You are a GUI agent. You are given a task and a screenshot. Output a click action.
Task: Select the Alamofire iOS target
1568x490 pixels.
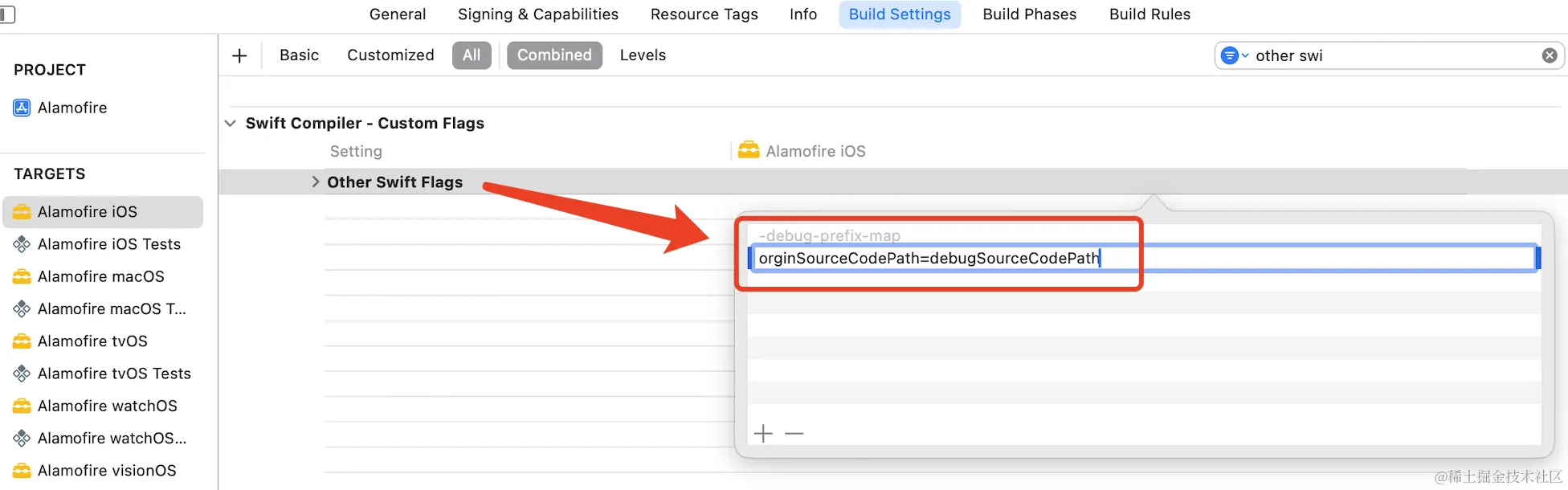click(x=103, y=212)
